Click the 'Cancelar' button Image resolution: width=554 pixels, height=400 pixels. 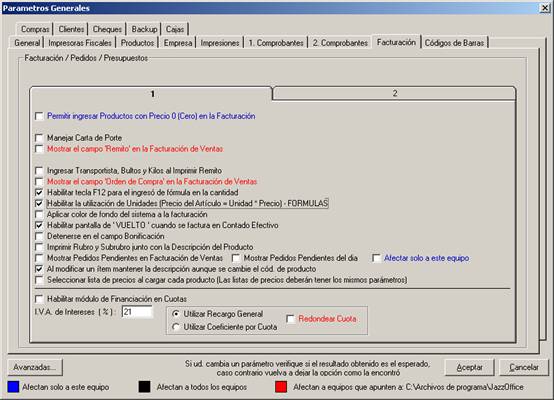coord(524,367)
